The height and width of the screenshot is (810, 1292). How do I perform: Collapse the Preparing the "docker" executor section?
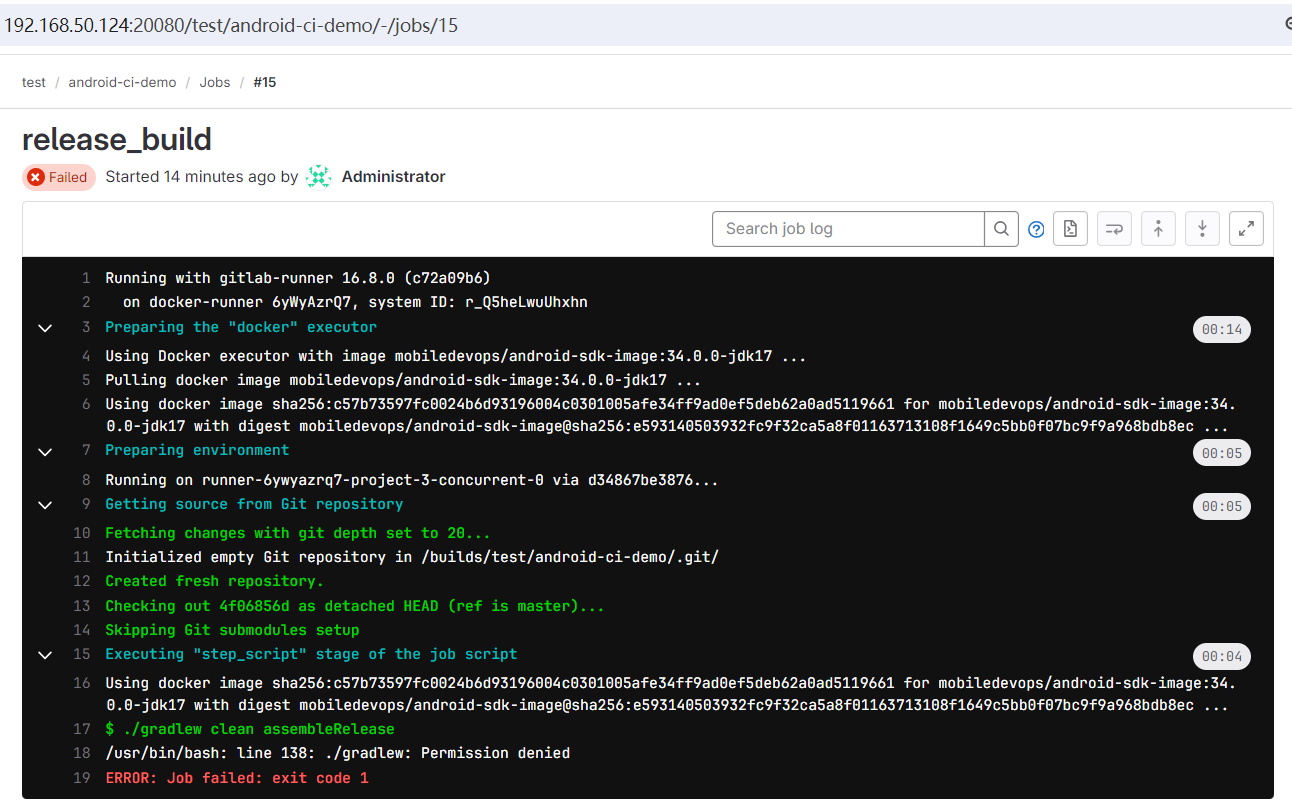[x=45, y=328]
